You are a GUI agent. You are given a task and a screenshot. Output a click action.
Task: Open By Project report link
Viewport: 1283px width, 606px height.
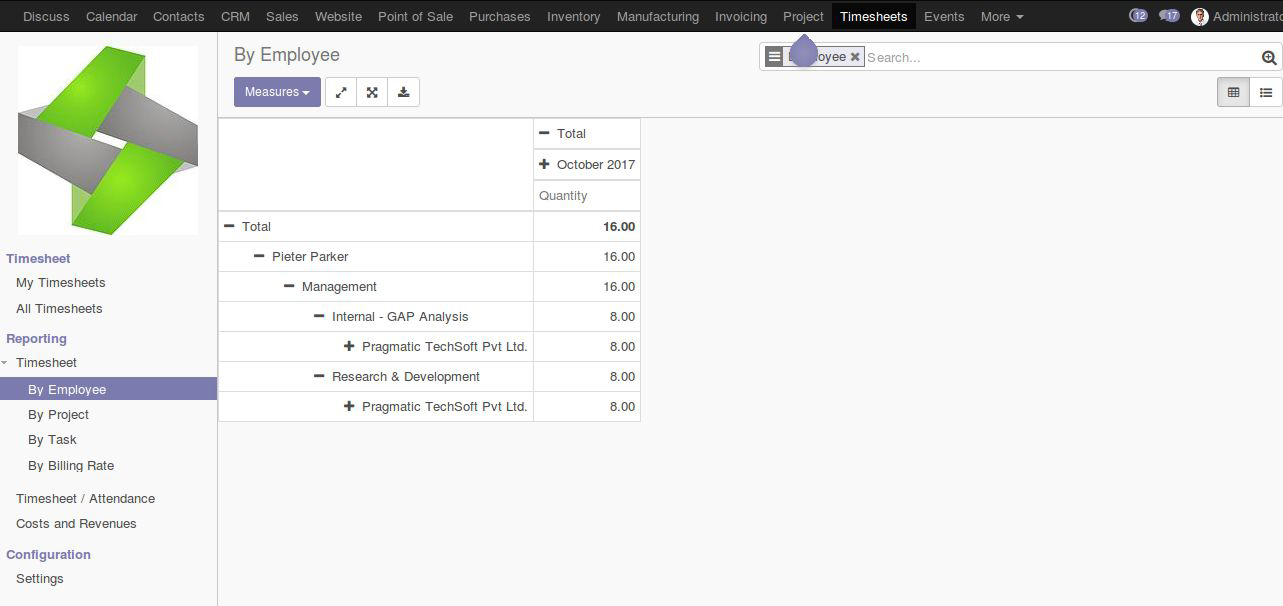tap(58, 415)
